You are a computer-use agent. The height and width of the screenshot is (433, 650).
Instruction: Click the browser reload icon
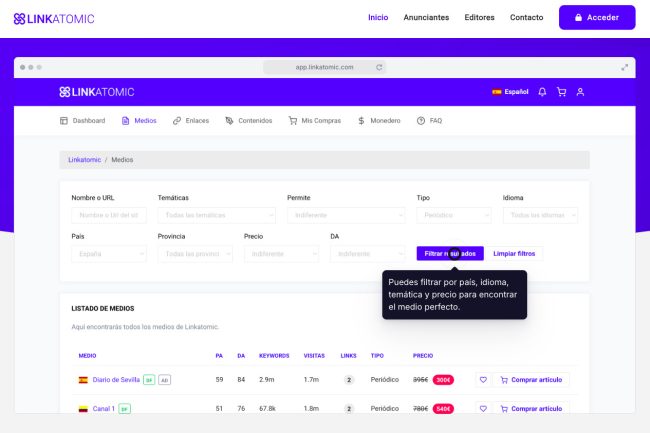(x=379, y=67)
